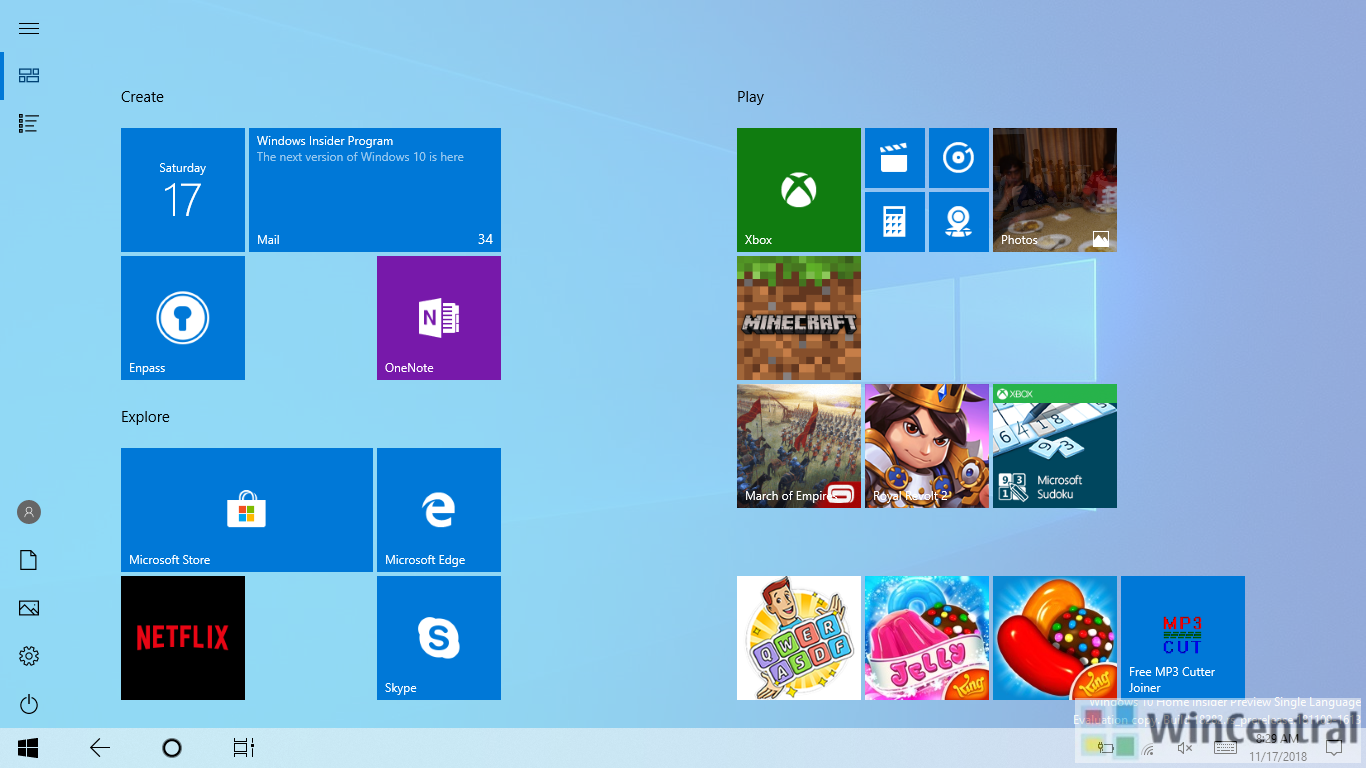Image resolution: width=1366 pixels, height=768 pixels.
Task: Open the user account icon
Action: 29,512
